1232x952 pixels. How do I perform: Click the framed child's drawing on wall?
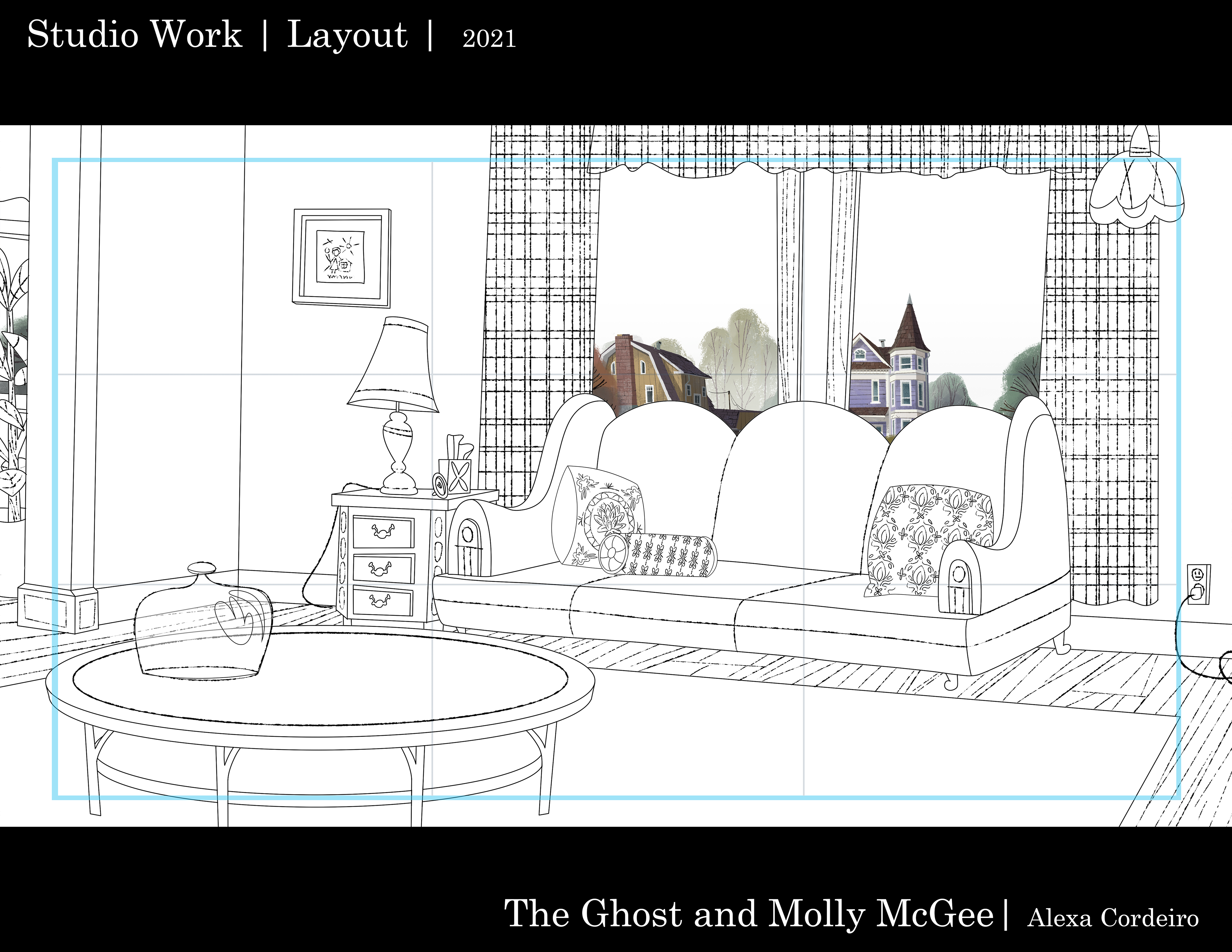[x=342, y=258]
